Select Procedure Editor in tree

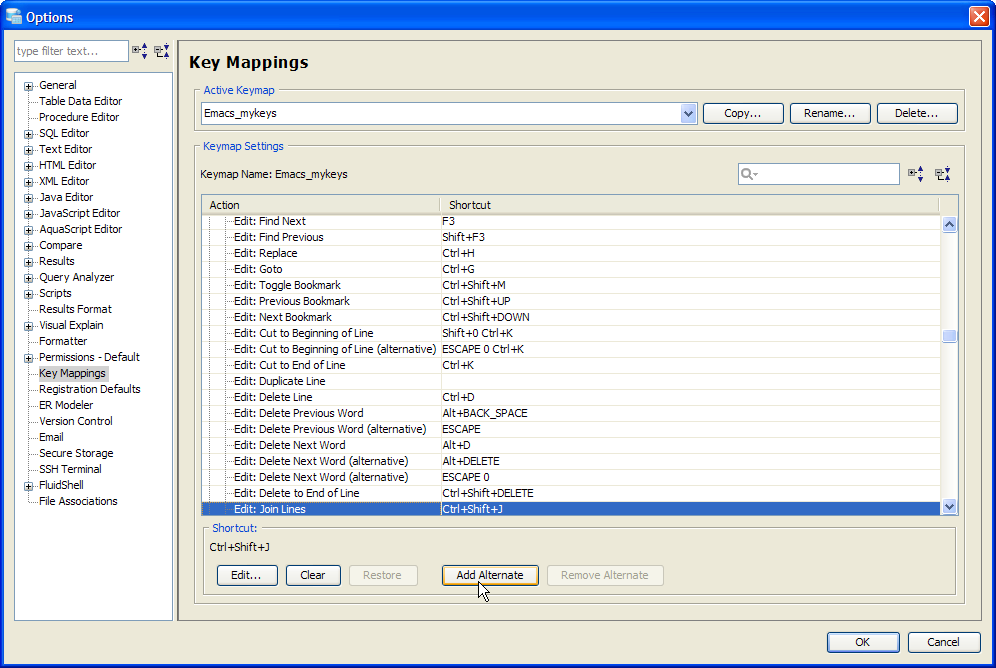click(79, 117)
